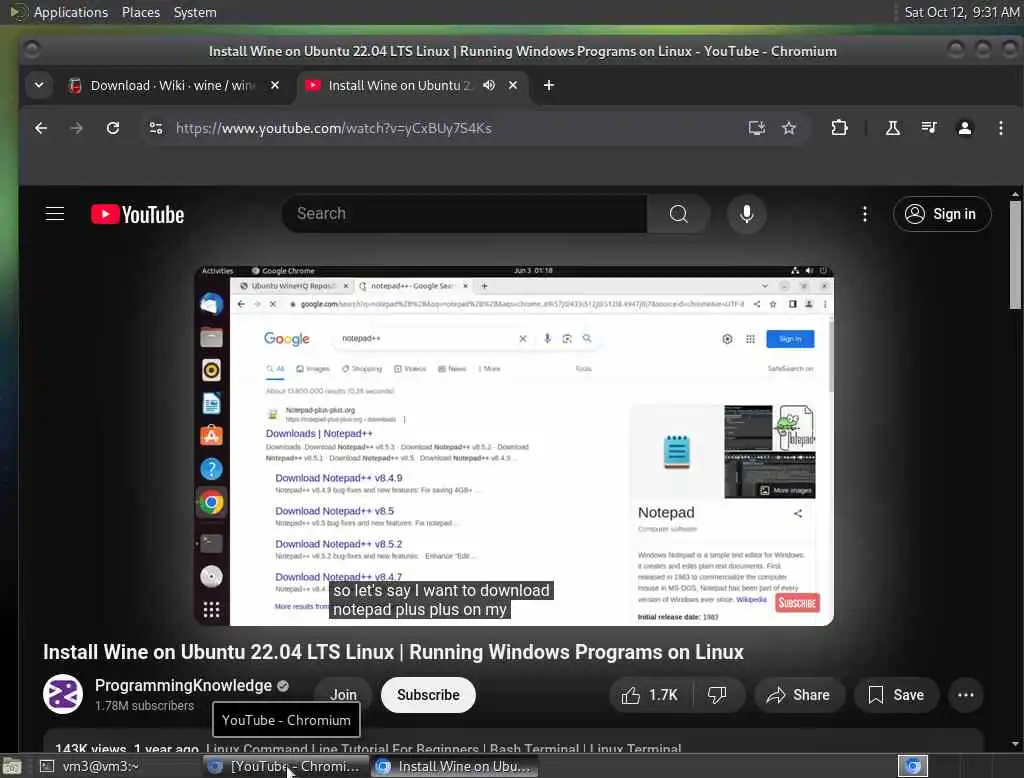Click the video title text
1024x778 pixels.
pos(393,652)
